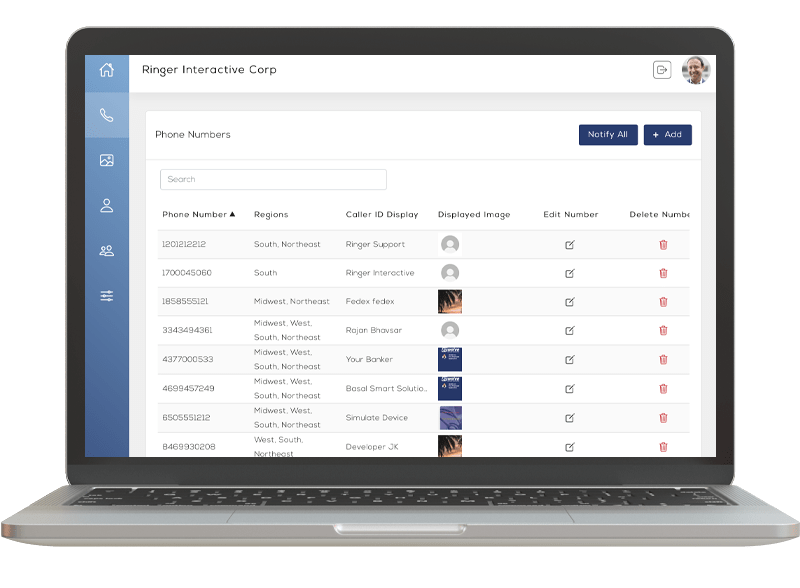Delete the Simulate Device number entry

(x=663, y=417)
